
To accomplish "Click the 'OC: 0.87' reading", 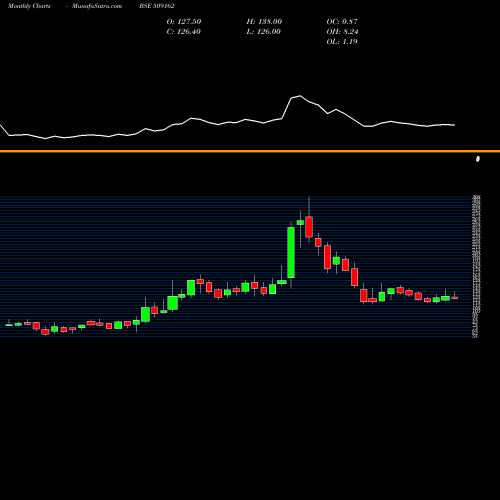I will (342, 22).
